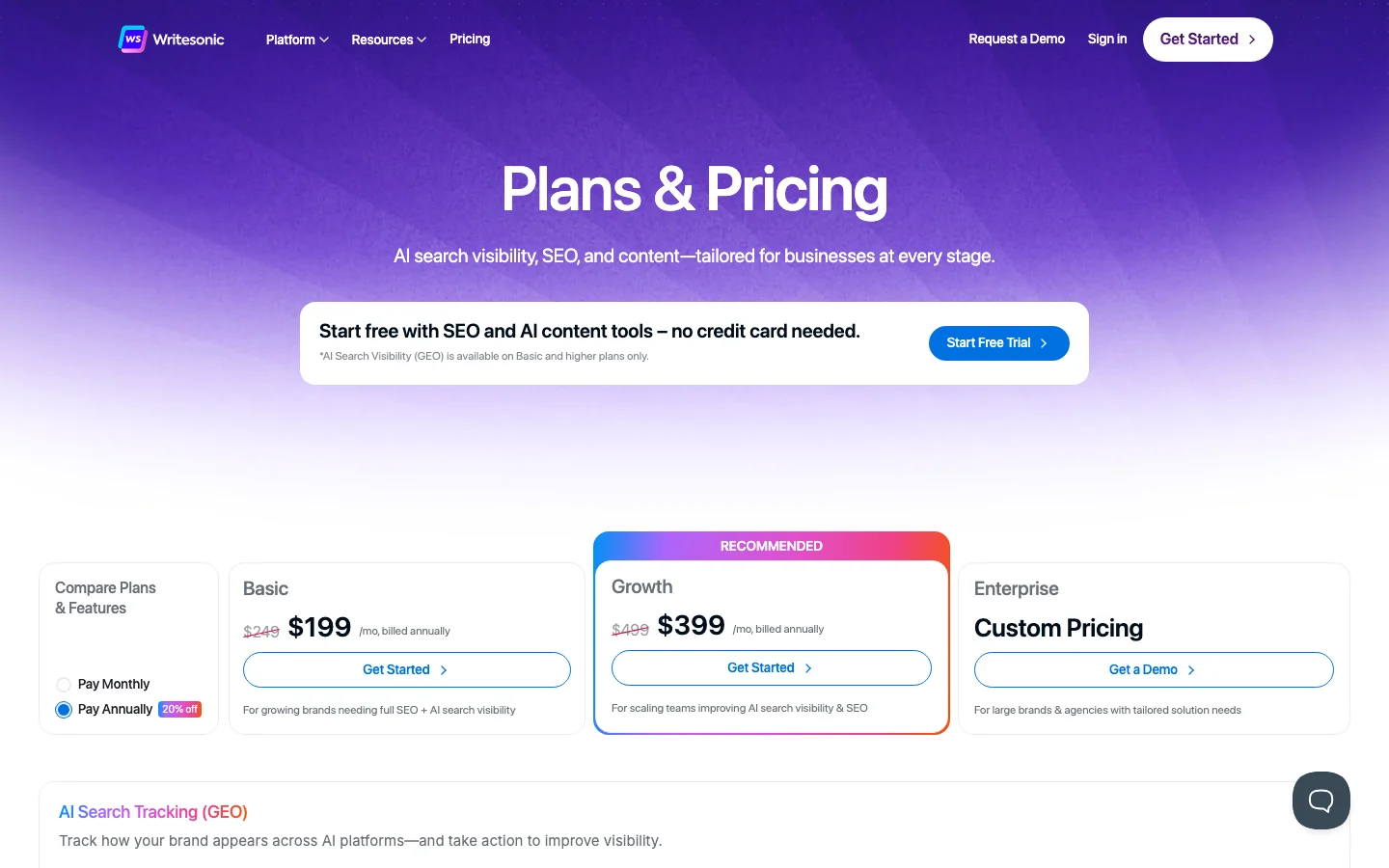Click Get a Demo on Enterprise plan

pos(1153,669)
